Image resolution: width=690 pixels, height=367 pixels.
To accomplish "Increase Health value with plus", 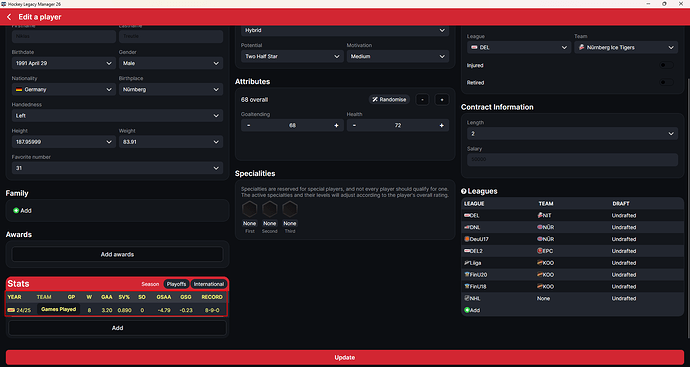I will [x=441, y=125].
